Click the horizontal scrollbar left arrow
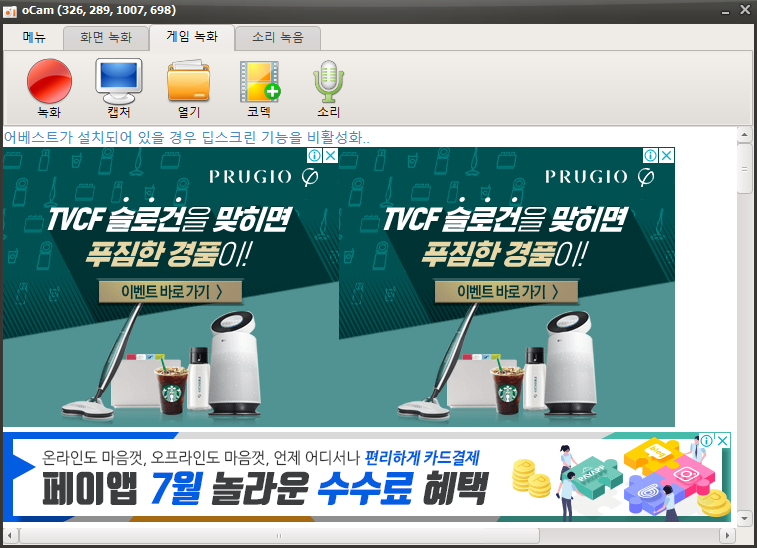Screen dimensions: 757x548 pos(11,535)
